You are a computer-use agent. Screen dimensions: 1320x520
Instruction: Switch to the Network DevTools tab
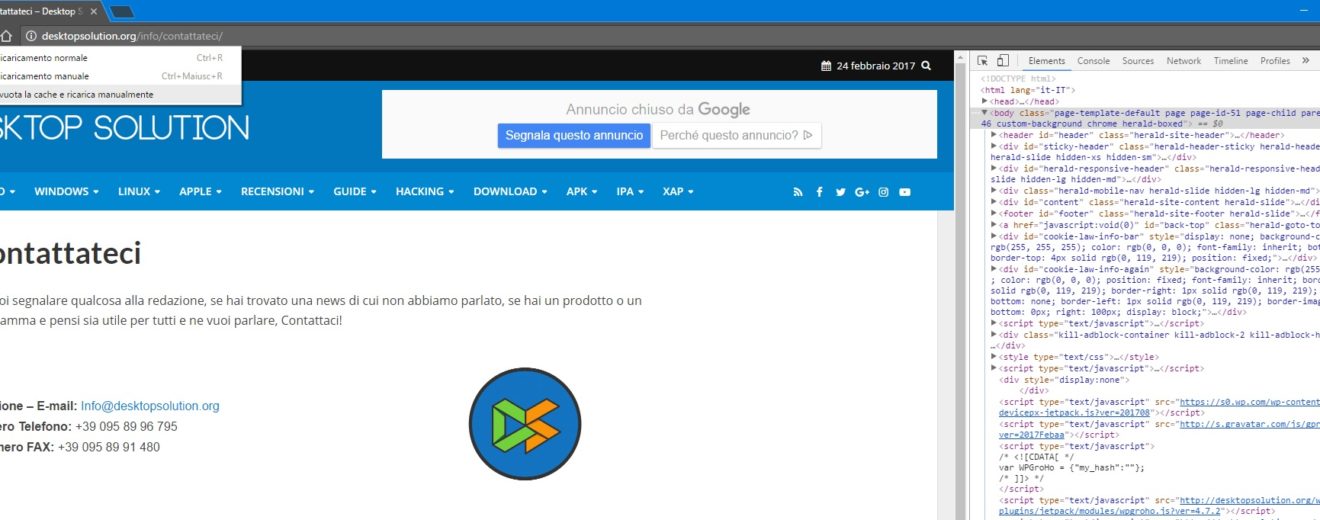point(1183,61)
